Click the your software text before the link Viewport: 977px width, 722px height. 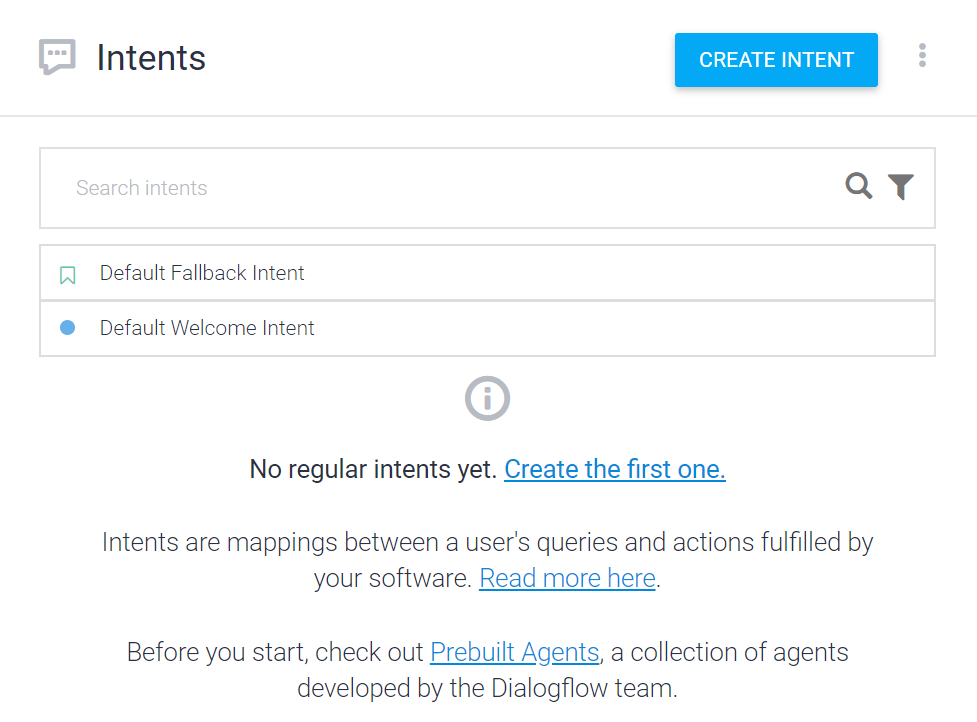tap(393, 578)
